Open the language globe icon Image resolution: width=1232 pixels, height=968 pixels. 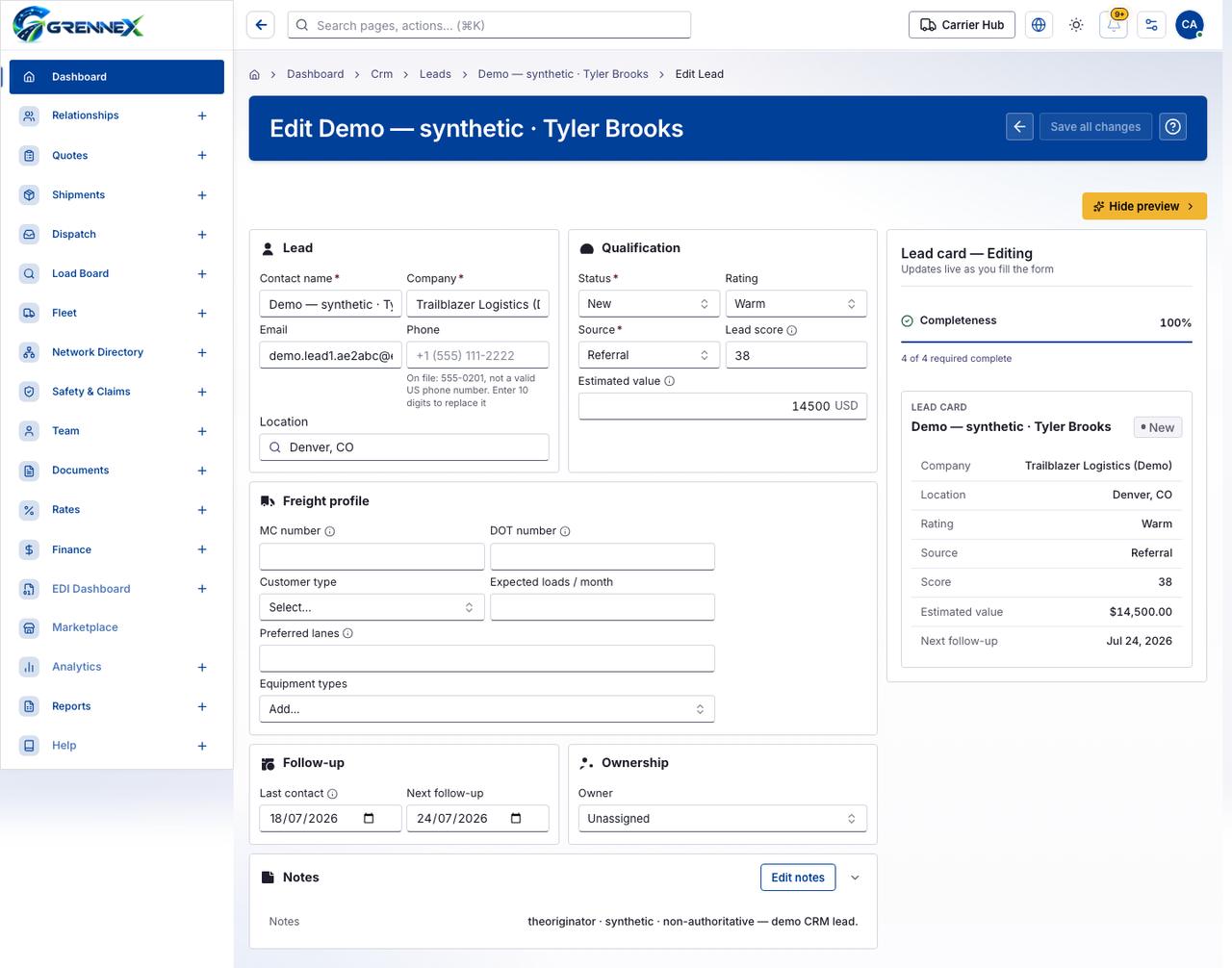point(1039,25)
